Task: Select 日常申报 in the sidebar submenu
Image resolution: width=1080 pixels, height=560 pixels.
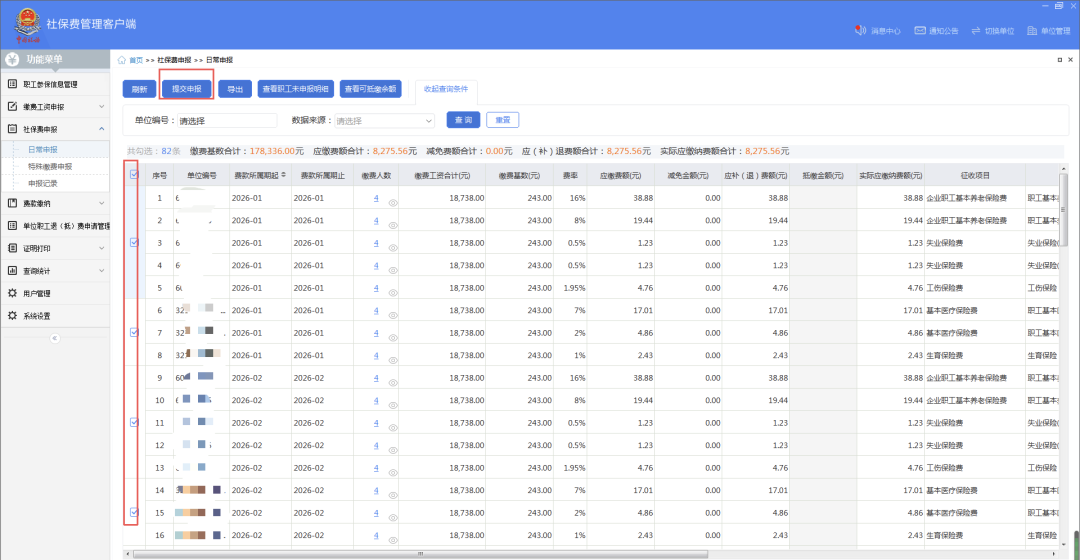Action: pyautogui.click(x=43, y=149)
